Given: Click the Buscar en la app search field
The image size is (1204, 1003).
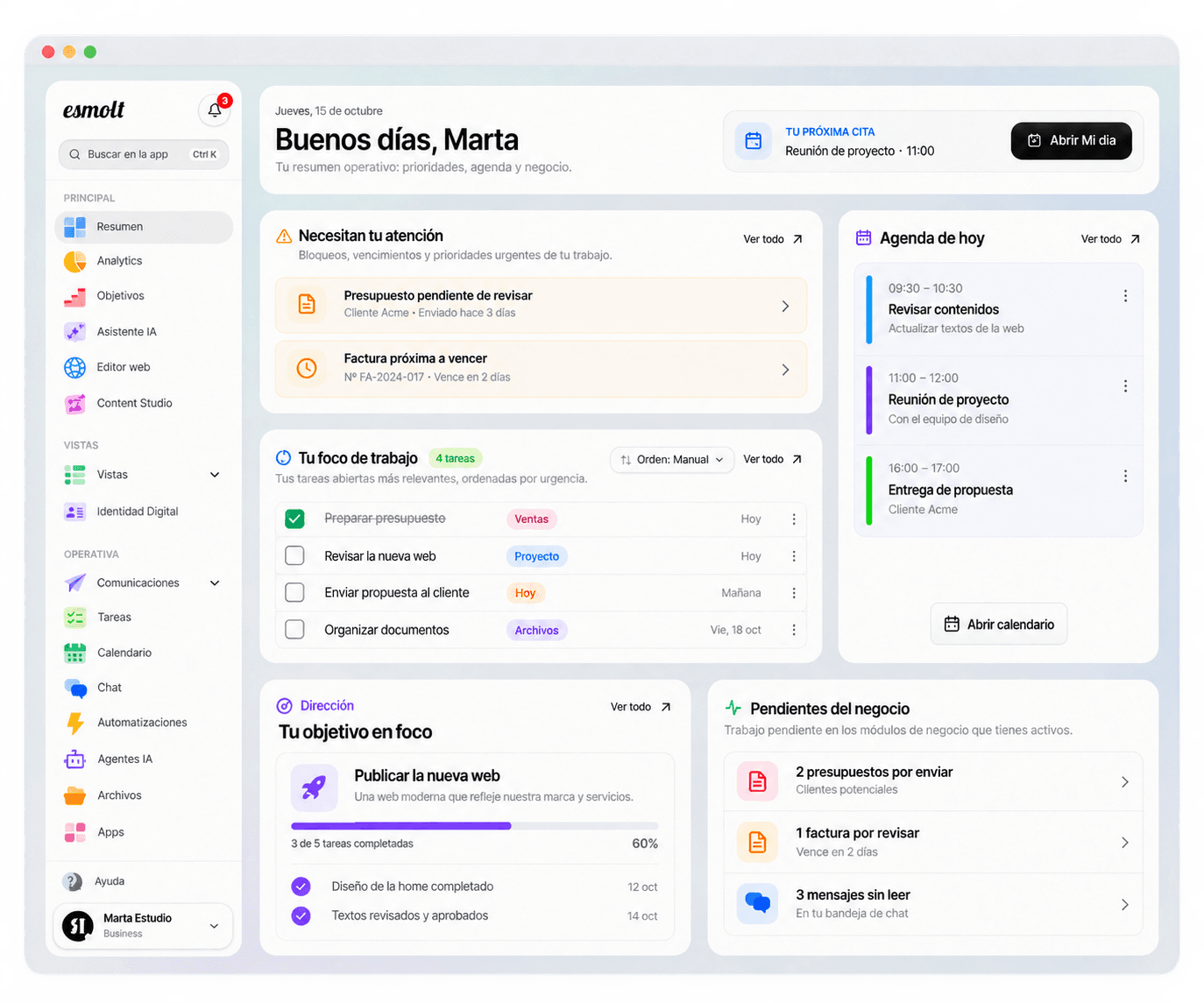Looking at the screenshot, I should click(x=144, y=154).
